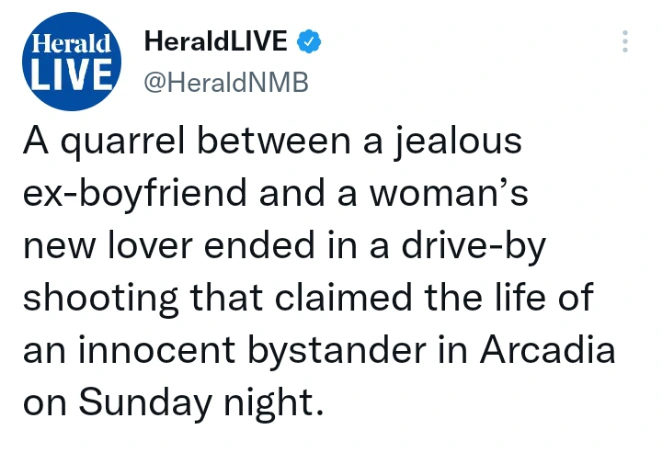Open the HeraldLIVE round profile avatar

point(72,62)
